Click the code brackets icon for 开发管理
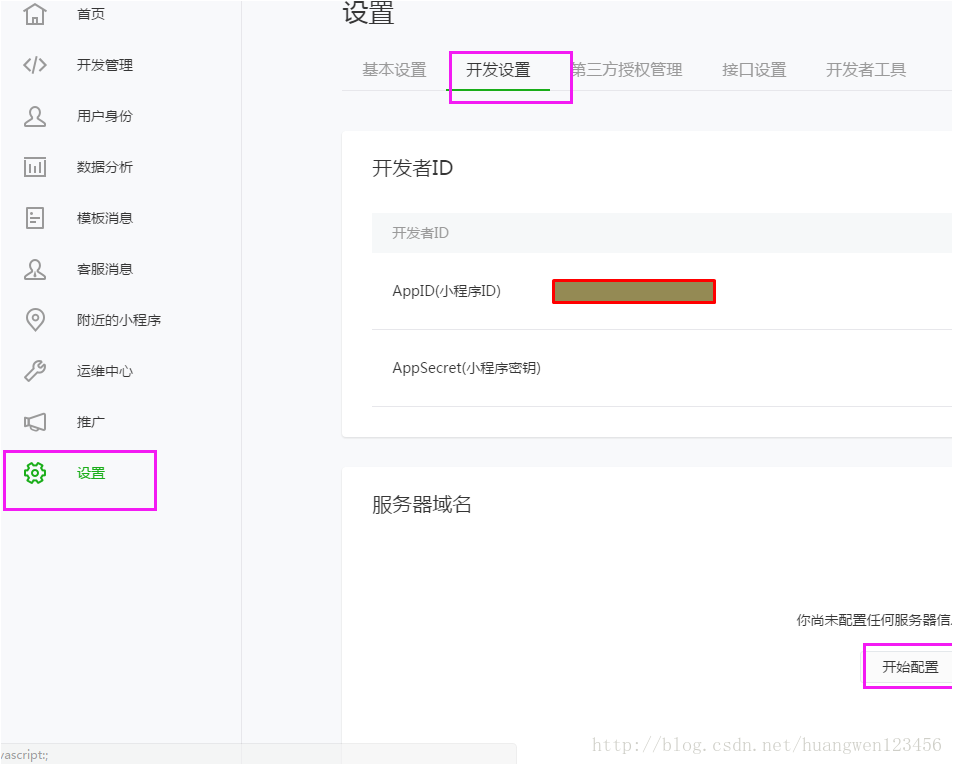This screenshot has width=953, height=765. [35, 65]
